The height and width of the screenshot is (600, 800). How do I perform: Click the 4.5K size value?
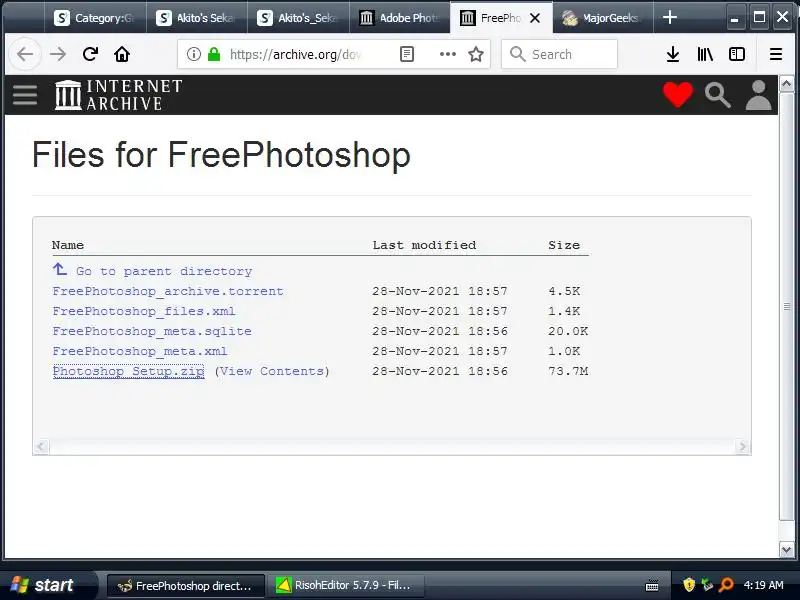tap(564, 291)
